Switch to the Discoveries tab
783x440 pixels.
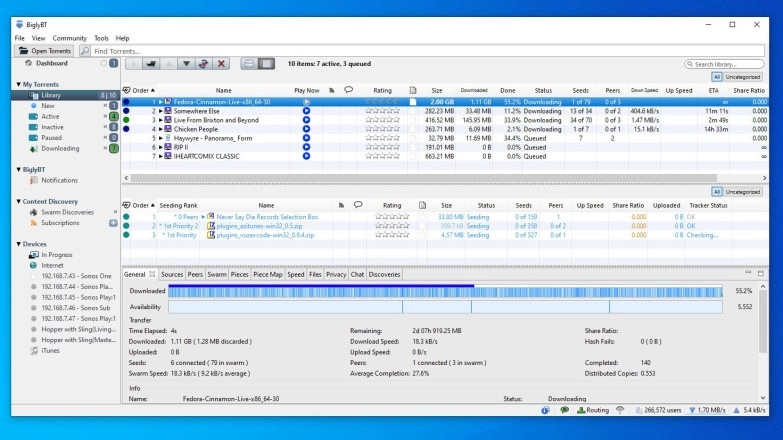(384, 274)
